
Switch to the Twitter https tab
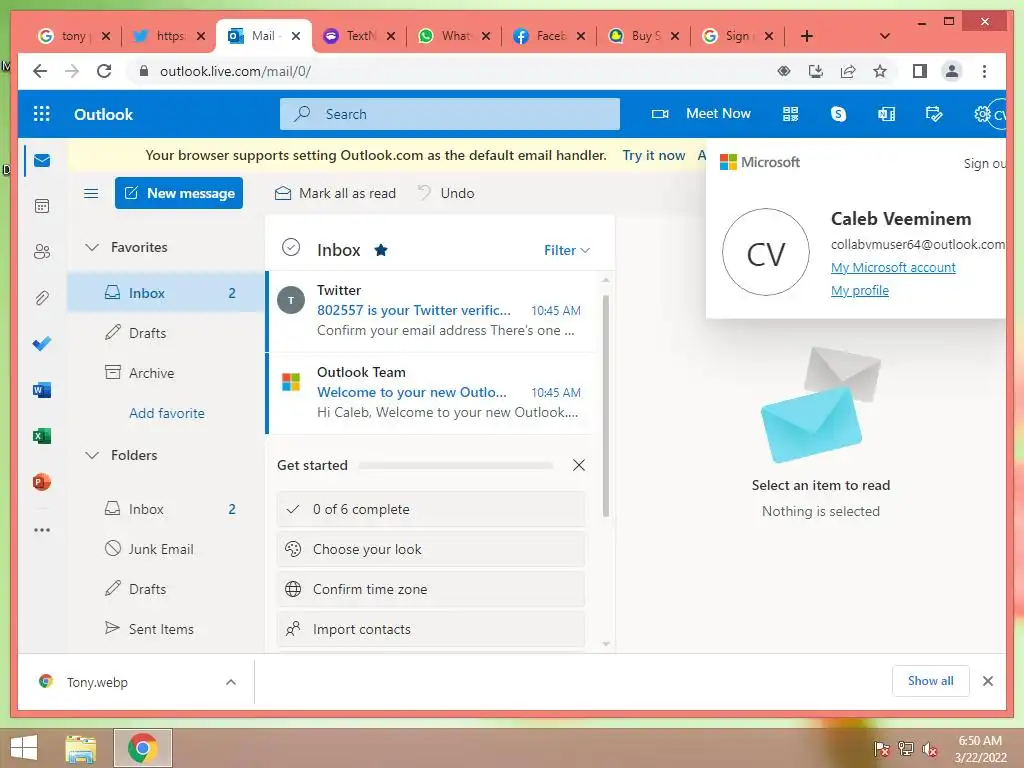tap(170, 36)
